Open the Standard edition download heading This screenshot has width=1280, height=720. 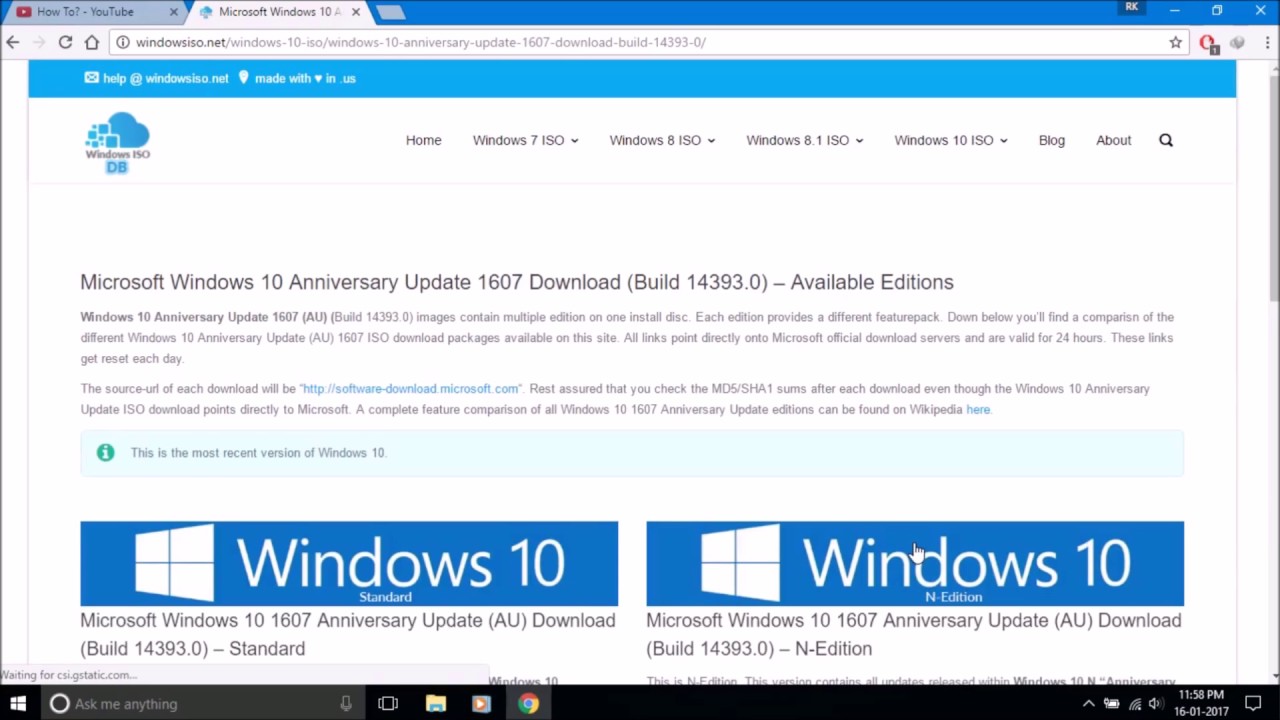(348, 634)
